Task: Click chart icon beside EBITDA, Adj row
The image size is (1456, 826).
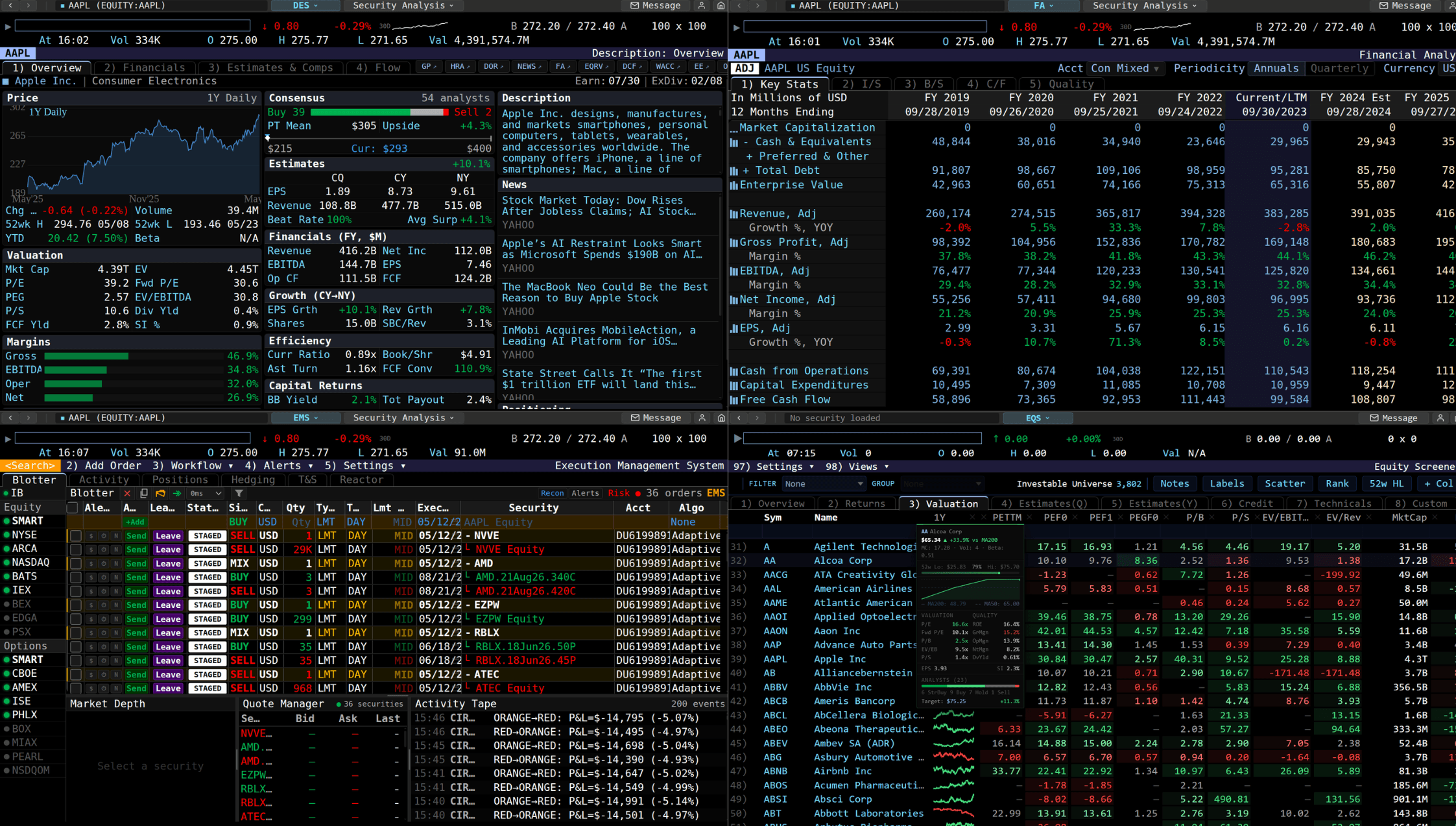Action: coord(734,271)
